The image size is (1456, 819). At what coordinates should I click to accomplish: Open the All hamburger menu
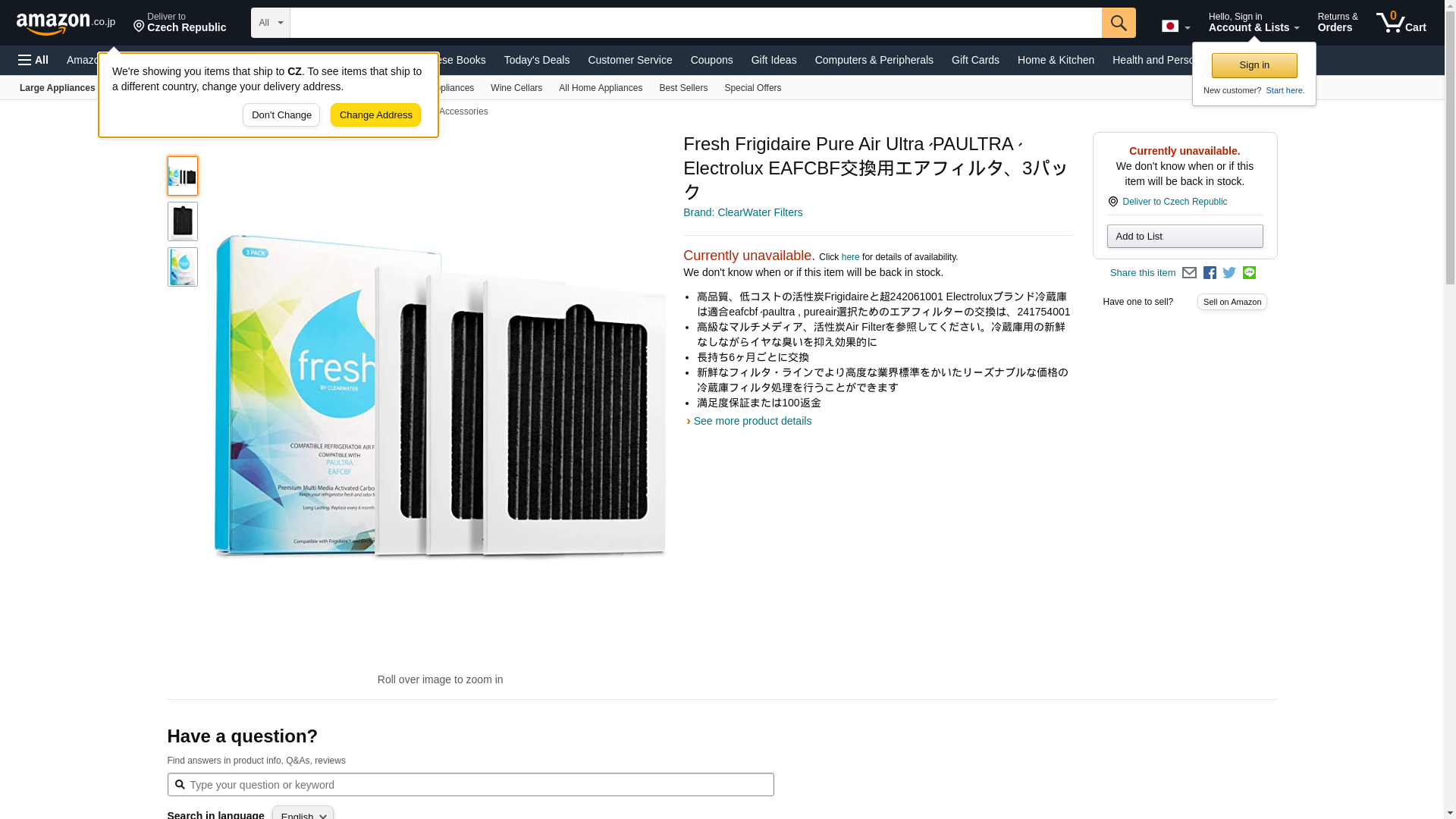click(x=33, y=60)
